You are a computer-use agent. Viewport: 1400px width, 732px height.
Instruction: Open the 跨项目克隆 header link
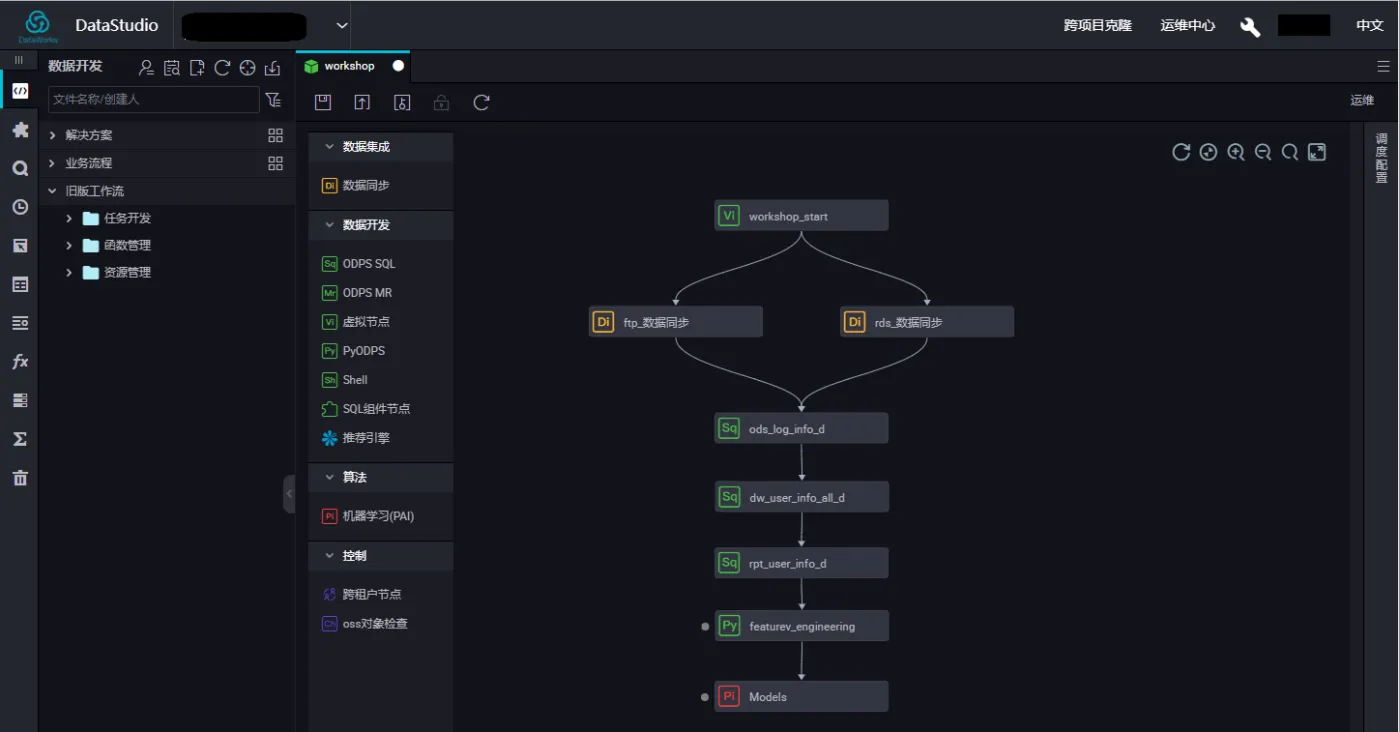tap(1098, 26)
